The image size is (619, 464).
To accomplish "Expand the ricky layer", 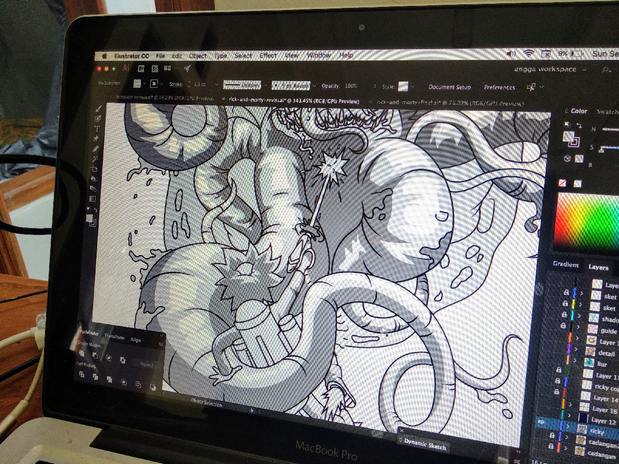I will coord(568,427).
